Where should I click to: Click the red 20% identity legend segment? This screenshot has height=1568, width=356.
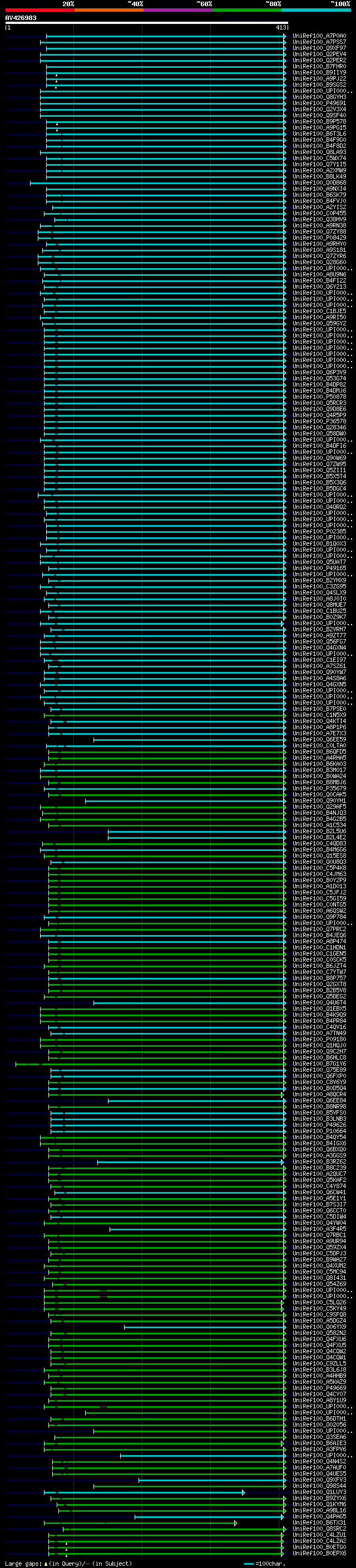tap(39, 10)
